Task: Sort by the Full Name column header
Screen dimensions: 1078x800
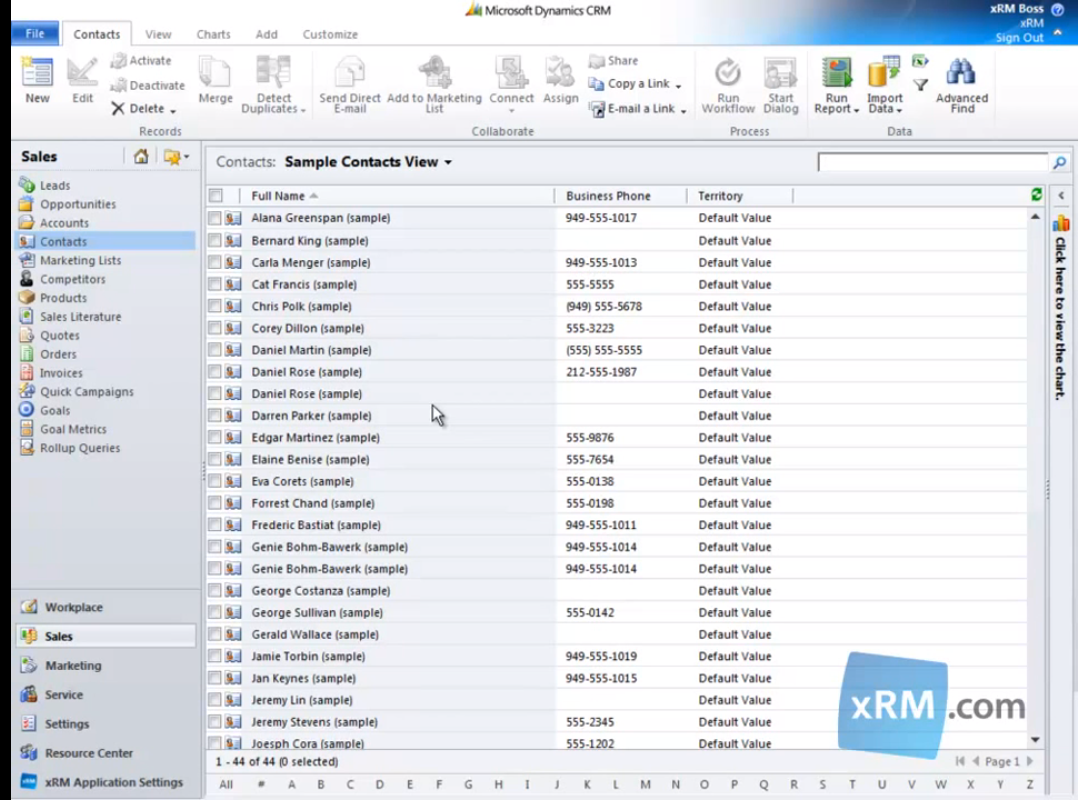Action: (278, 196)
